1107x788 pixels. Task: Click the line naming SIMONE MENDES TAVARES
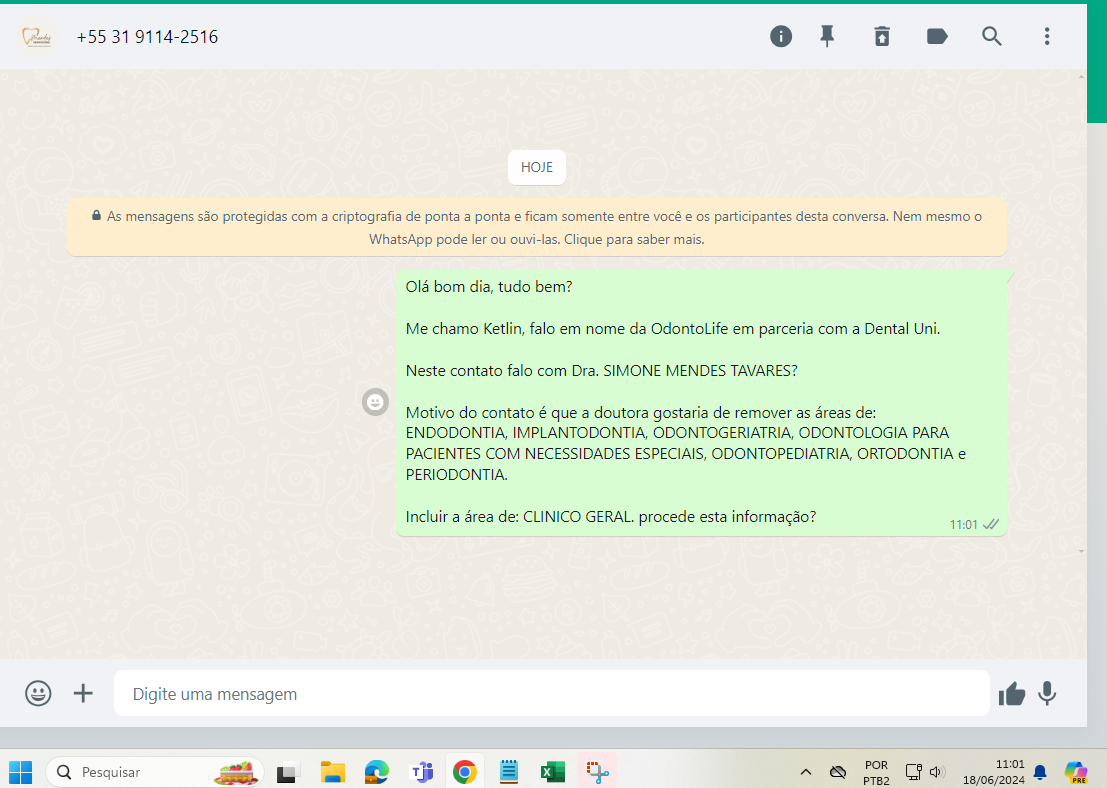pyautogui.click(x=602, y=371)
